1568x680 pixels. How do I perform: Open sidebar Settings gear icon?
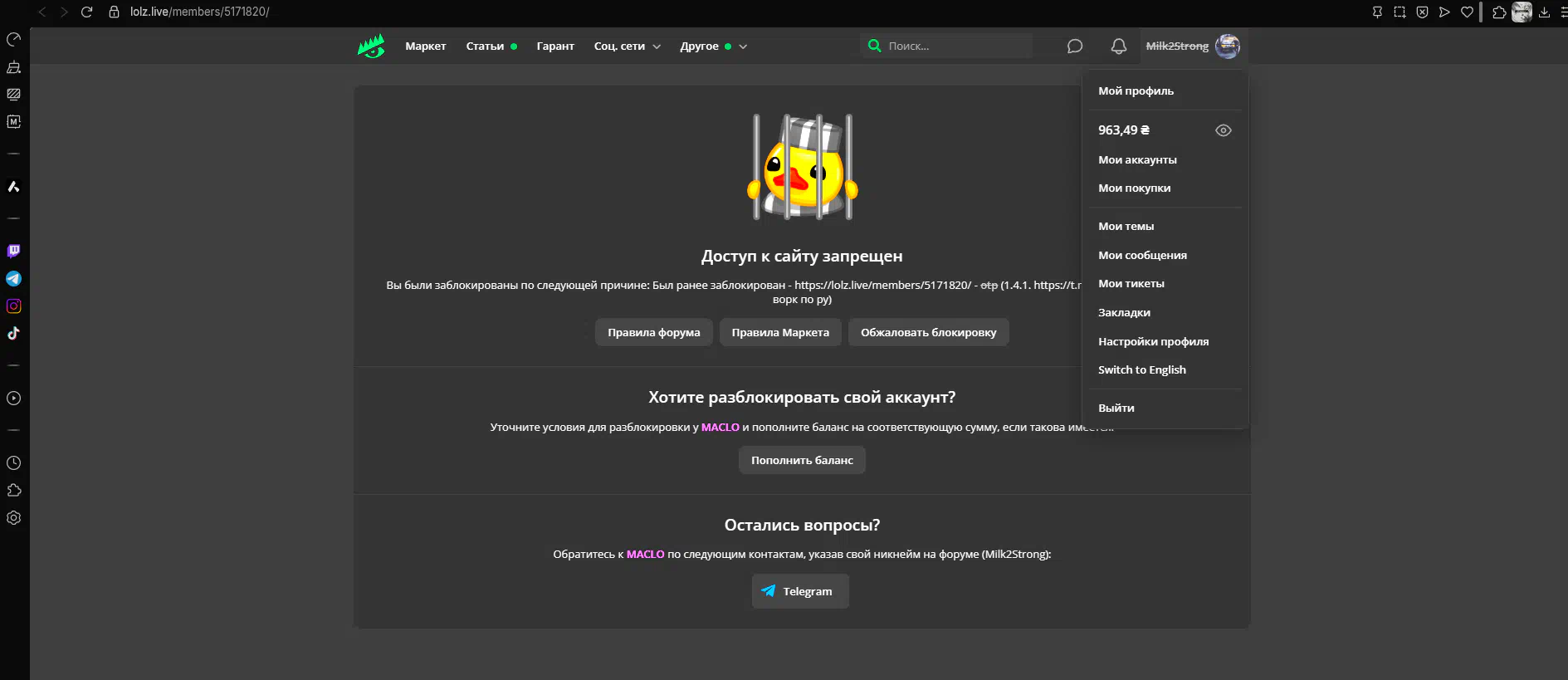click(x=13, y=518)
